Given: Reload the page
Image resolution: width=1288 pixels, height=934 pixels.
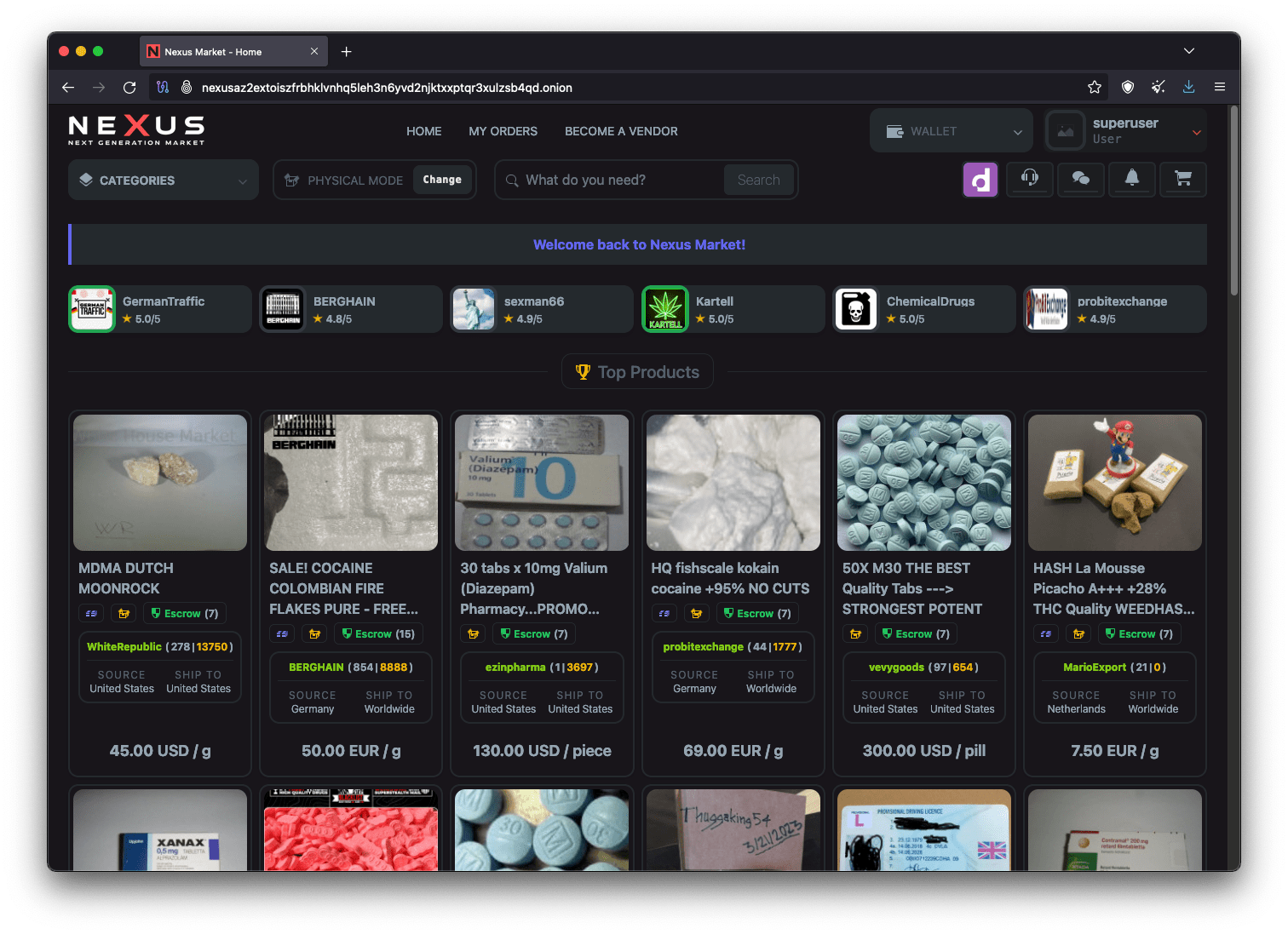Looking at the screenshot, I should 129,88.
